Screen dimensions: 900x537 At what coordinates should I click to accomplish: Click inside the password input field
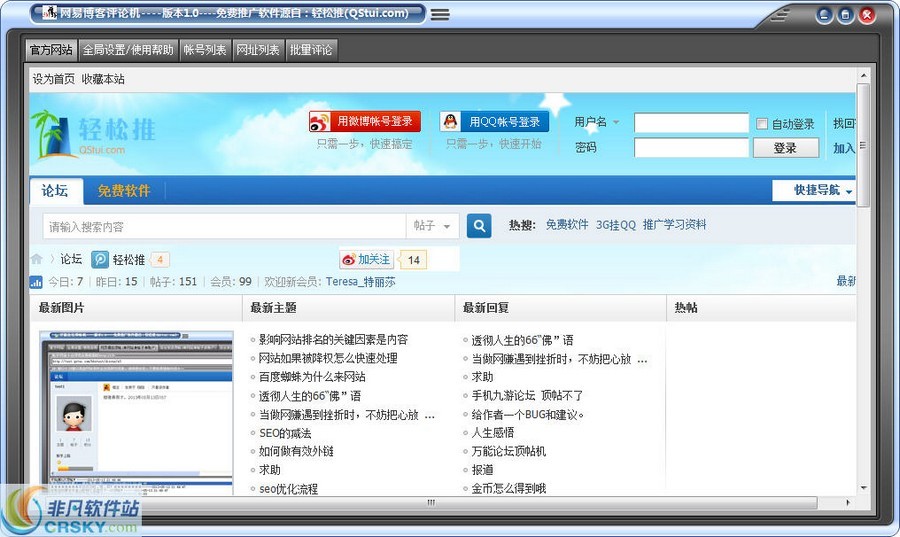[691, 148]
